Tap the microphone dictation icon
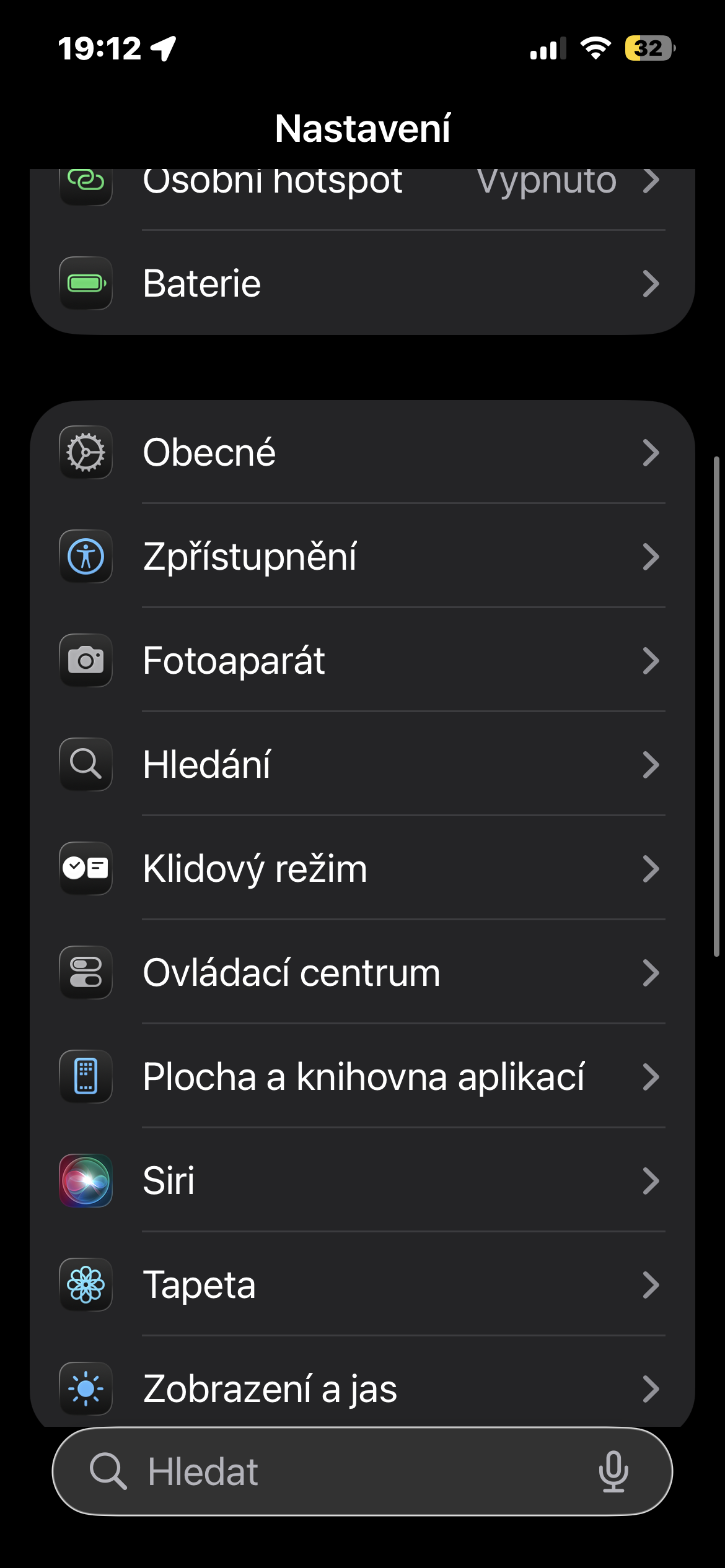725x1568 pixels. point(613,1471)
